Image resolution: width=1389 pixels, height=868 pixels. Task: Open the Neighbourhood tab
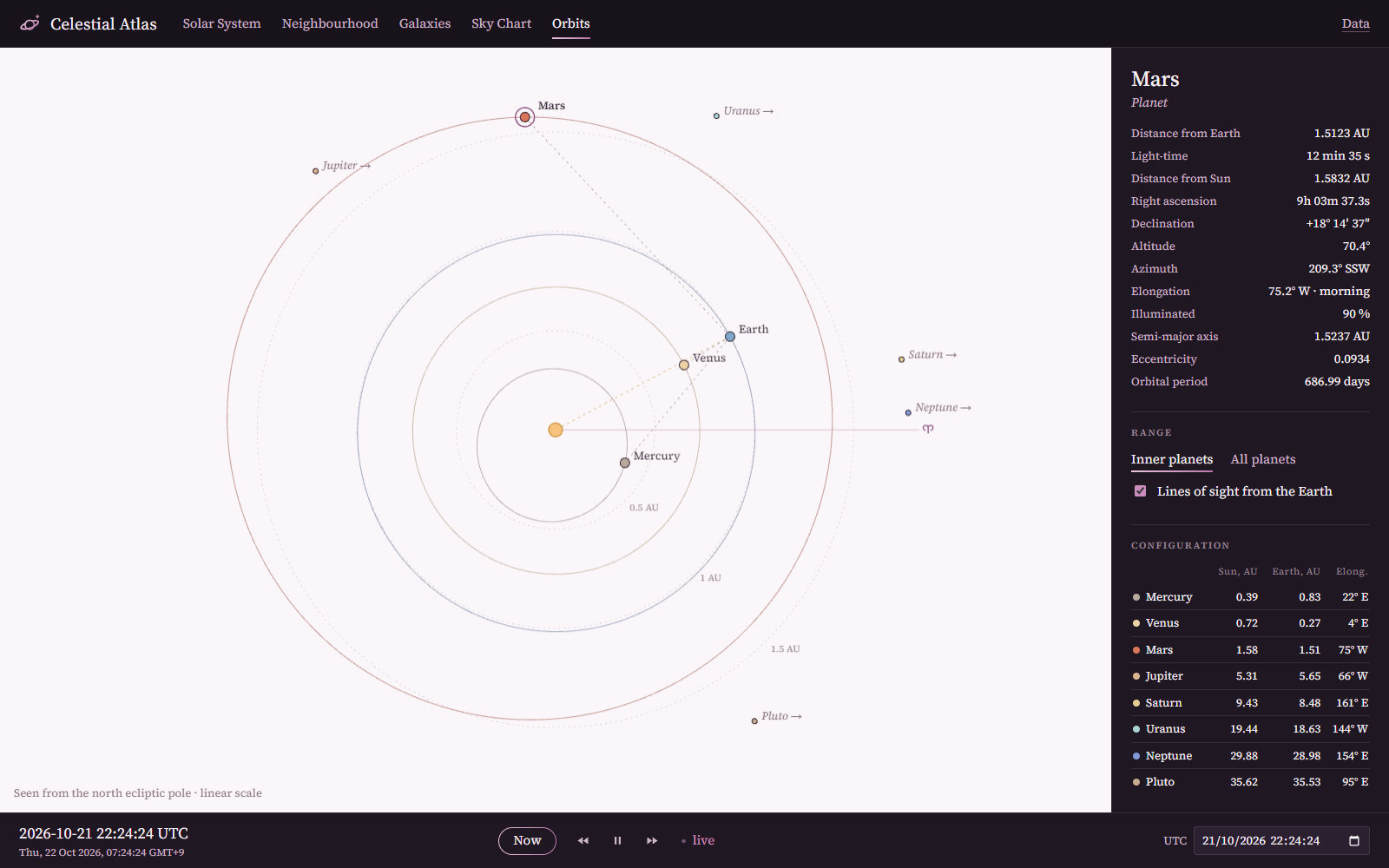[330, 23]
